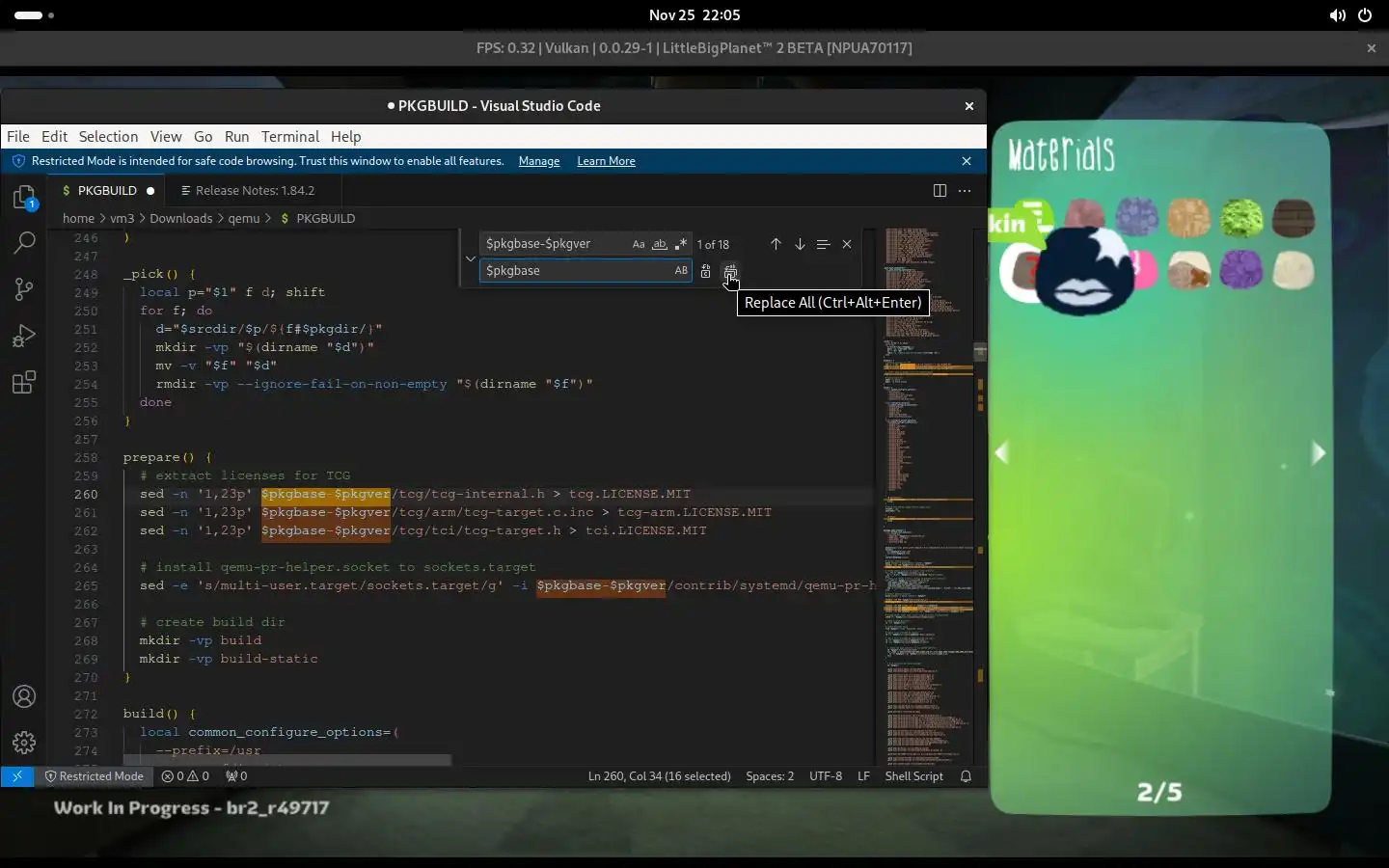Image resolution: width=1389 pixels, height=868 pixels.
Task: Click the Replace All icon
Action: (x=730, y=271)
